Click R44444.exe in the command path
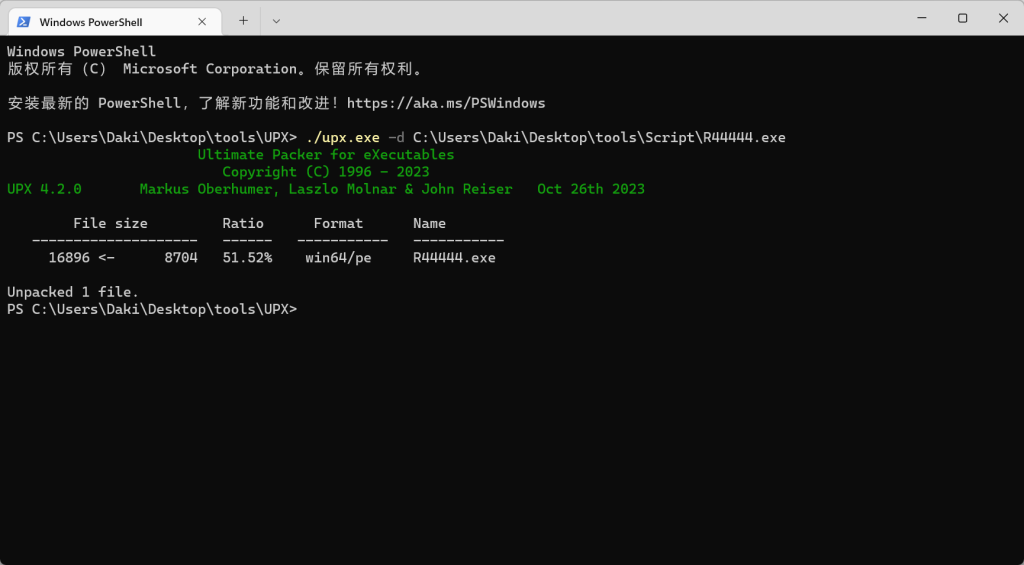The width and height of the screenshot is (1024, 565). click(x=744, y=137)
